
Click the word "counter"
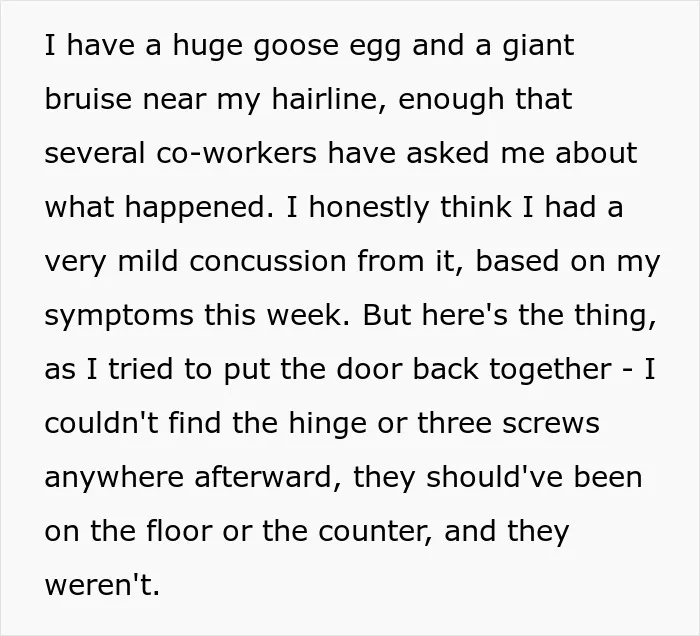372,532
